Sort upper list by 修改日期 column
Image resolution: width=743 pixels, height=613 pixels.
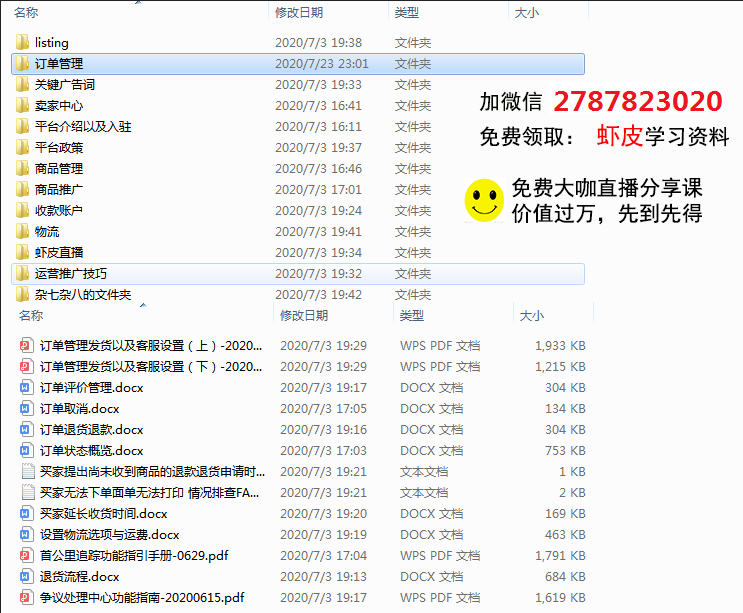pos(299,13)
